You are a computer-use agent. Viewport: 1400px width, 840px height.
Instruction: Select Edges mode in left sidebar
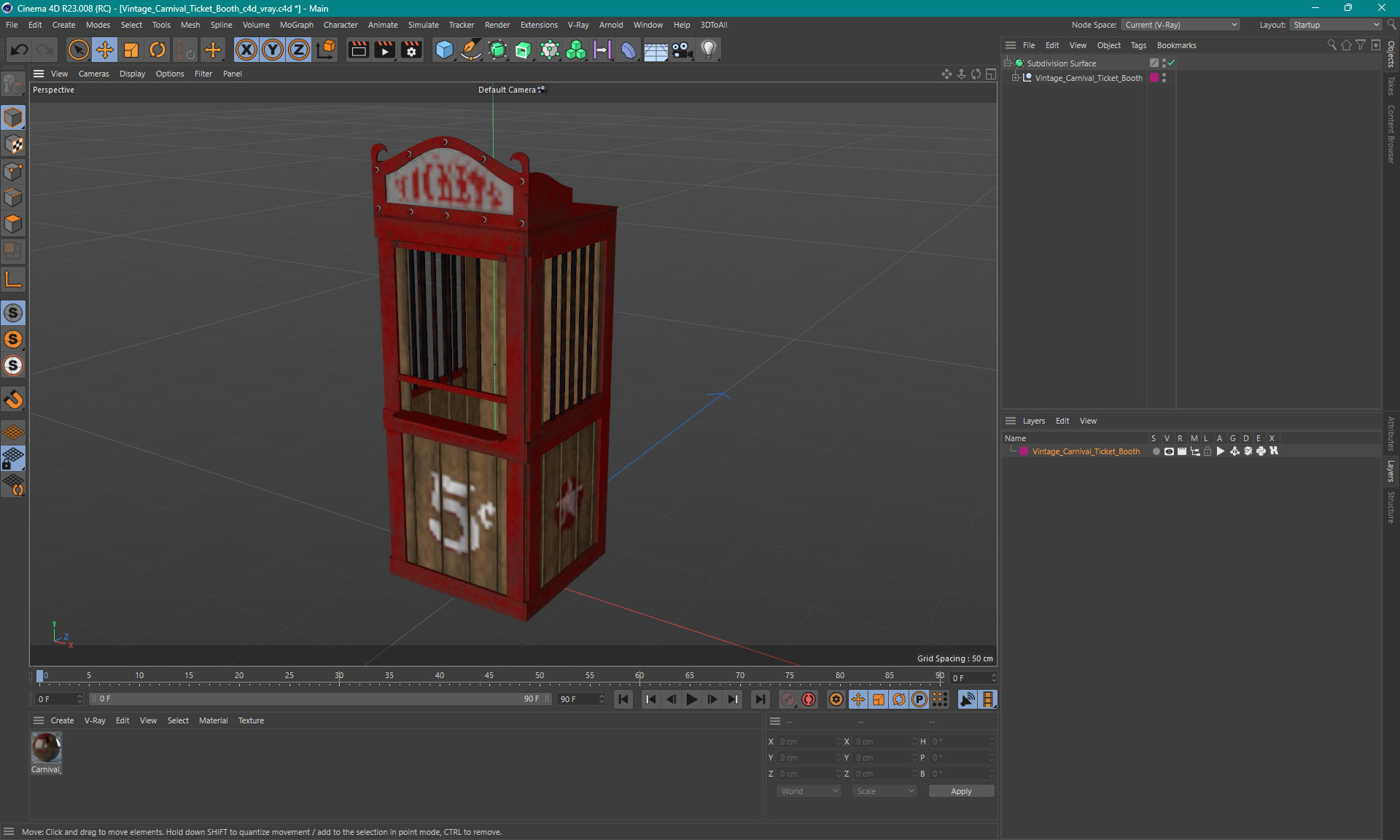pyautogui.click(x=13, y=198)
